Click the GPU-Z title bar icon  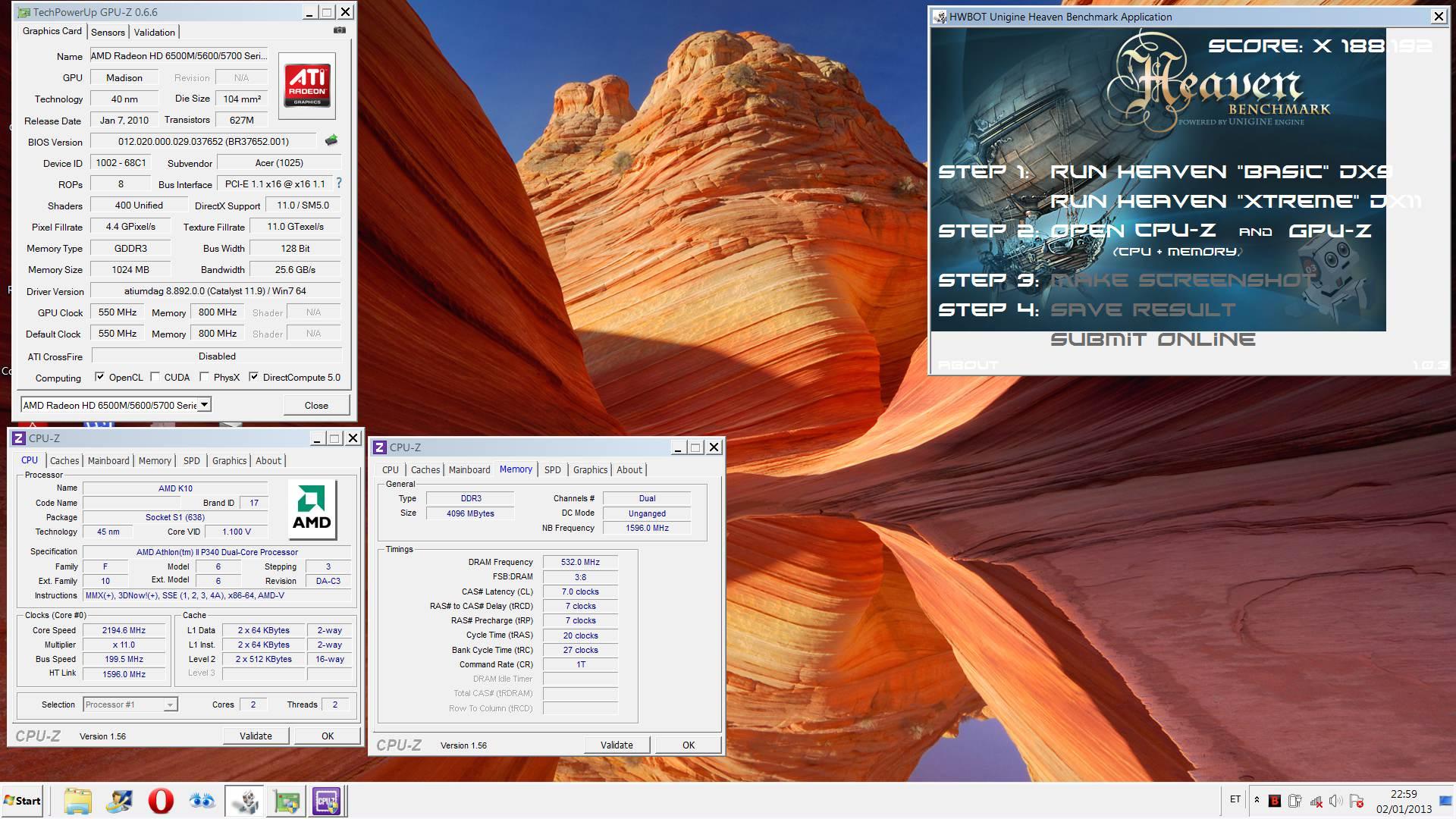(24, 12)
